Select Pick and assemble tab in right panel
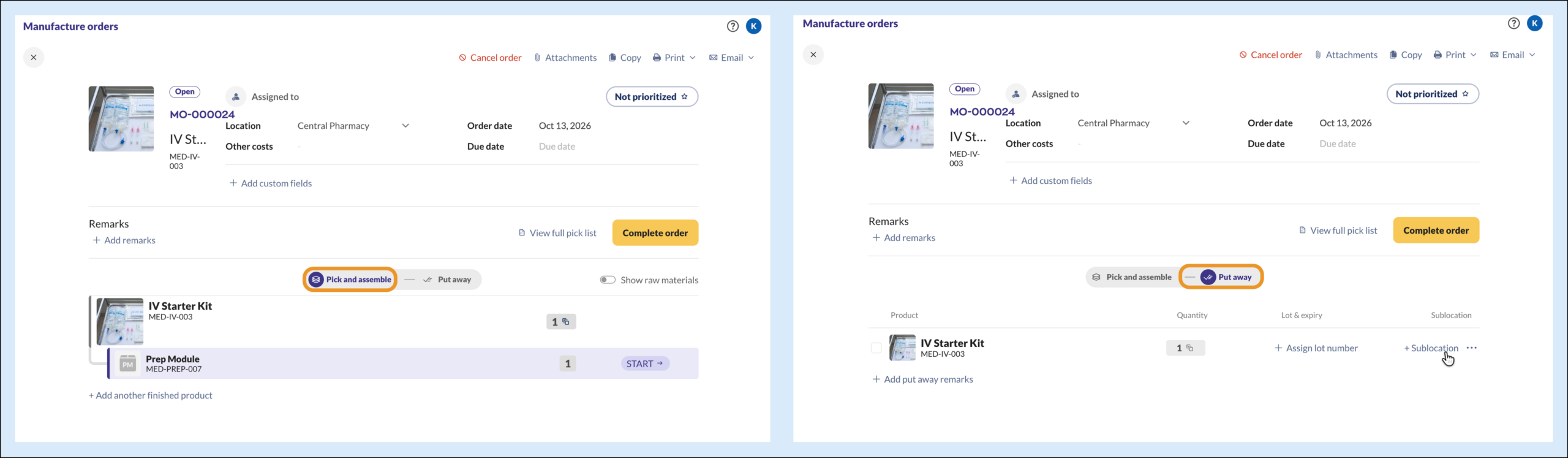This screenshot has height=458, width=1568. click(1133, 277)
